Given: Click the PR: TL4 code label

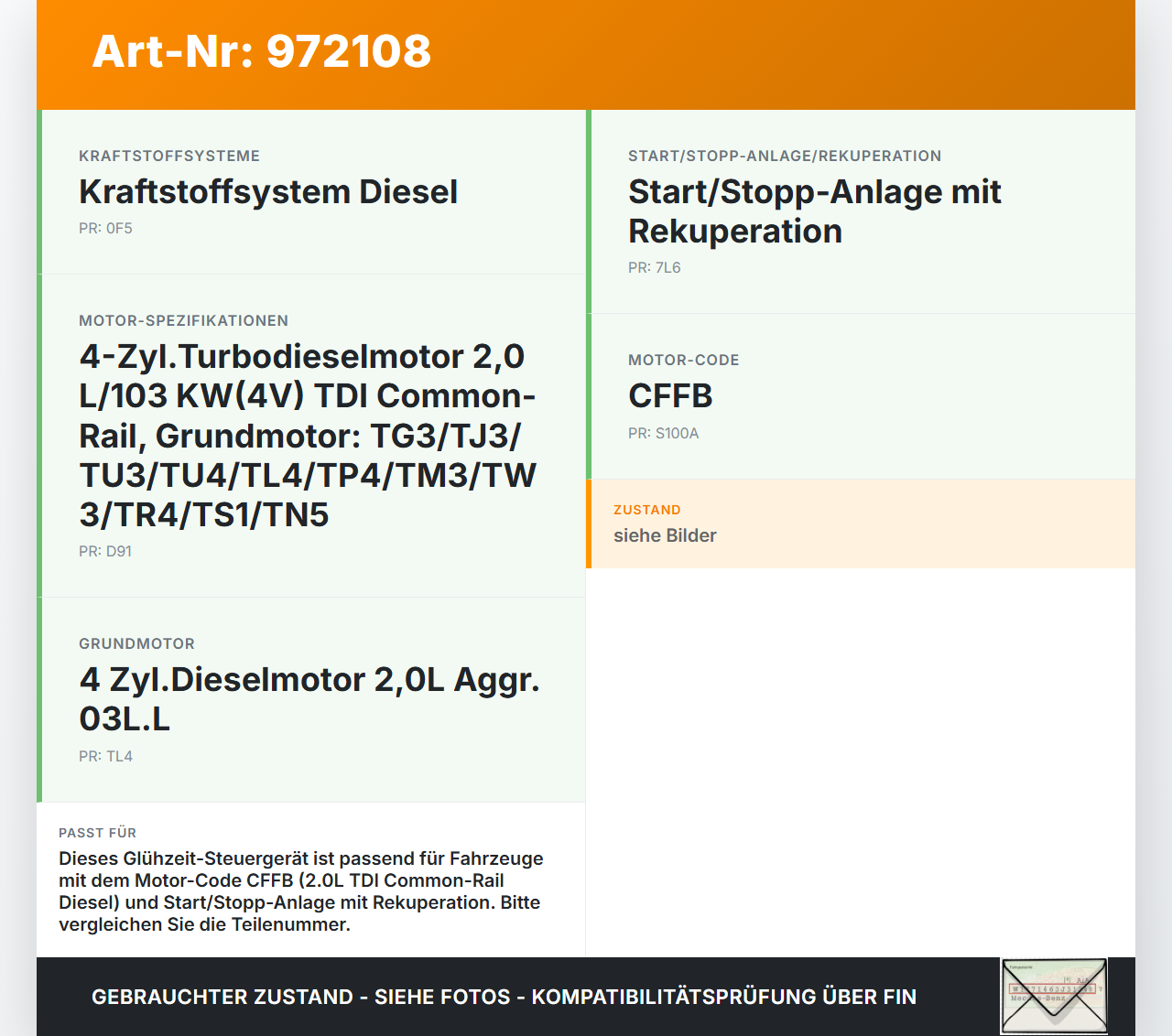Looking at the screenshot, I should (x=105, y=756).
